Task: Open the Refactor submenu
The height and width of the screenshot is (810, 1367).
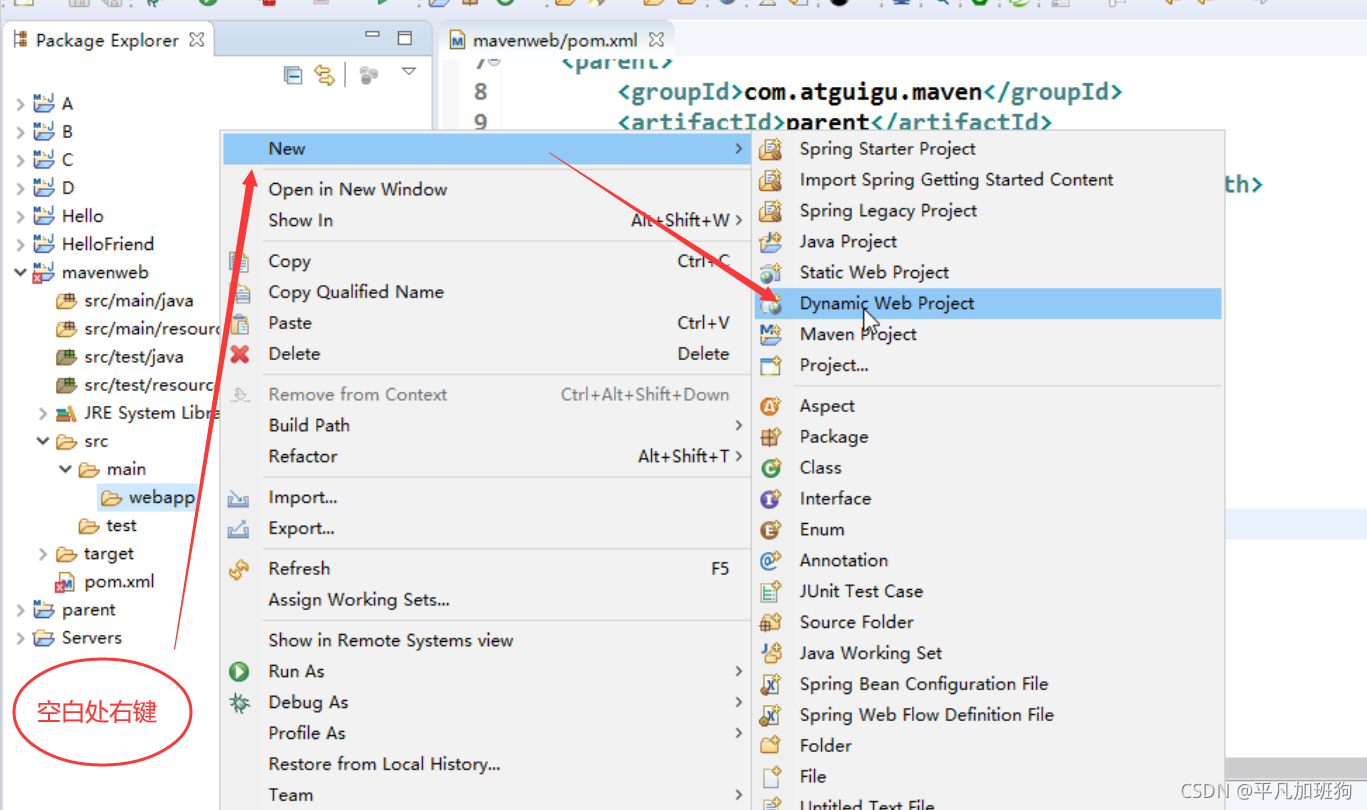Action: (x=485, y=456)
